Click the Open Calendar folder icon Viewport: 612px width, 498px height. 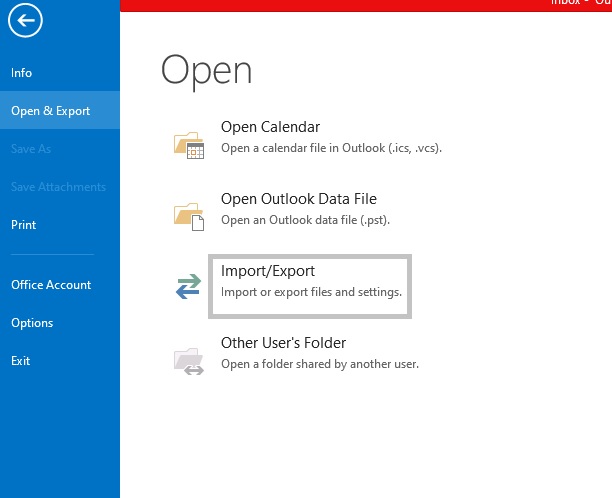[x=189, y=145]
